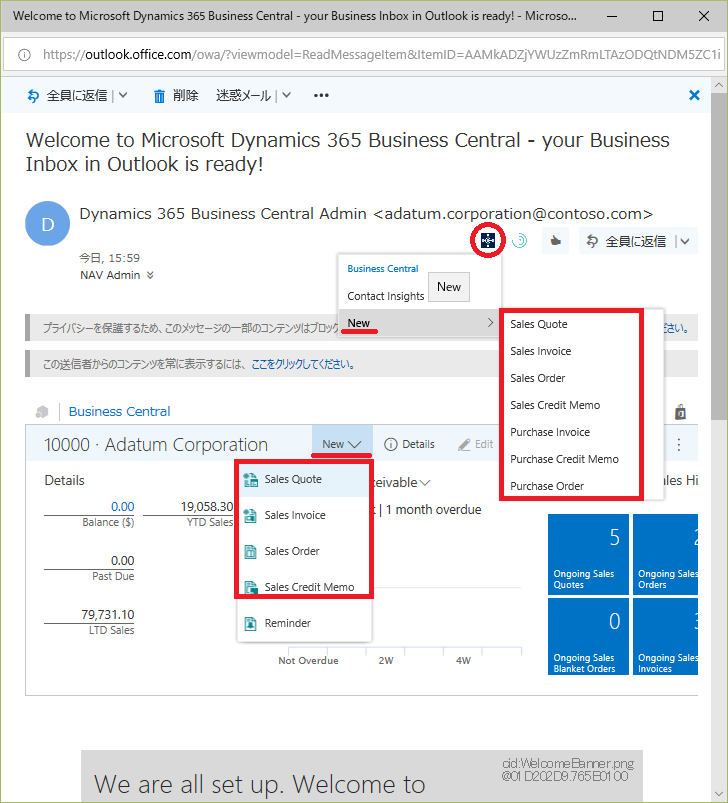Screen dimensions: 728x803
Task: Expand the junk mail dropdown arrow
Action: pos(286,95)
